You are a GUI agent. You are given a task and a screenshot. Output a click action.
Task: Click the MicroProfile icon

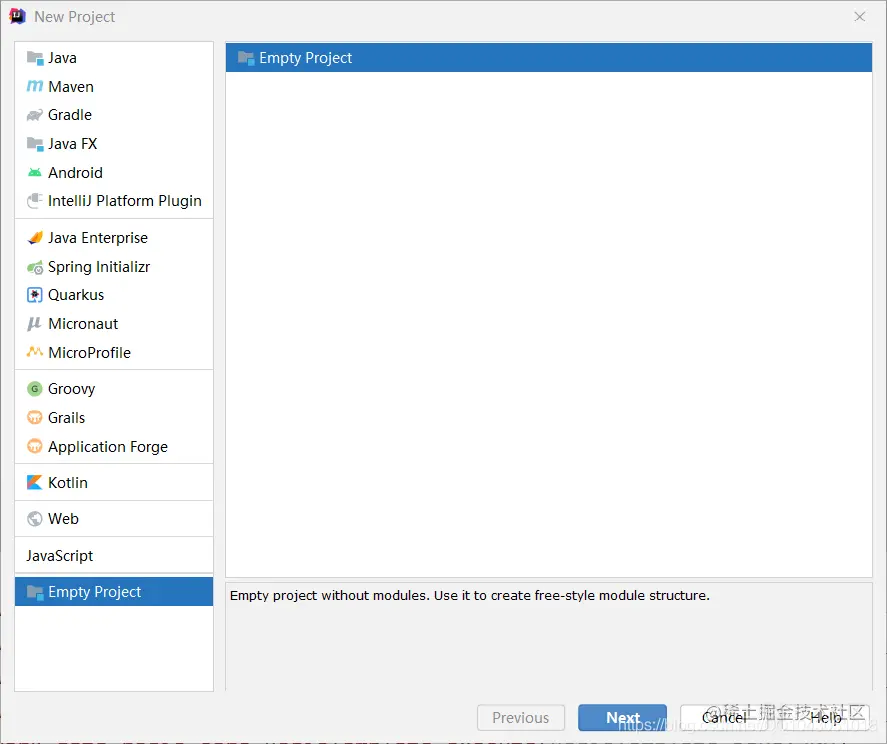point(35,352)
